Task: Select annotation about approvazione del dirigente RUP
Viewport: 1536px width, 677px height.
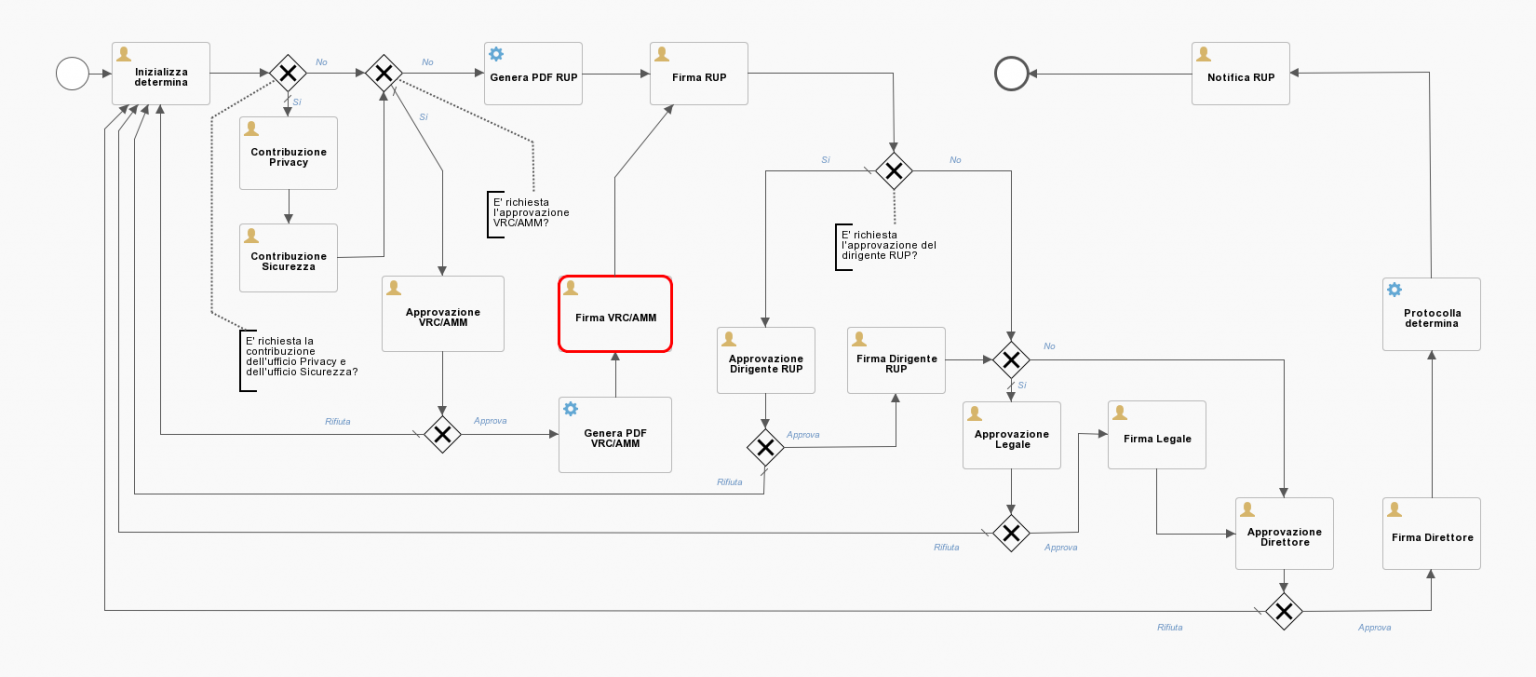Action: tap(888, 245)
